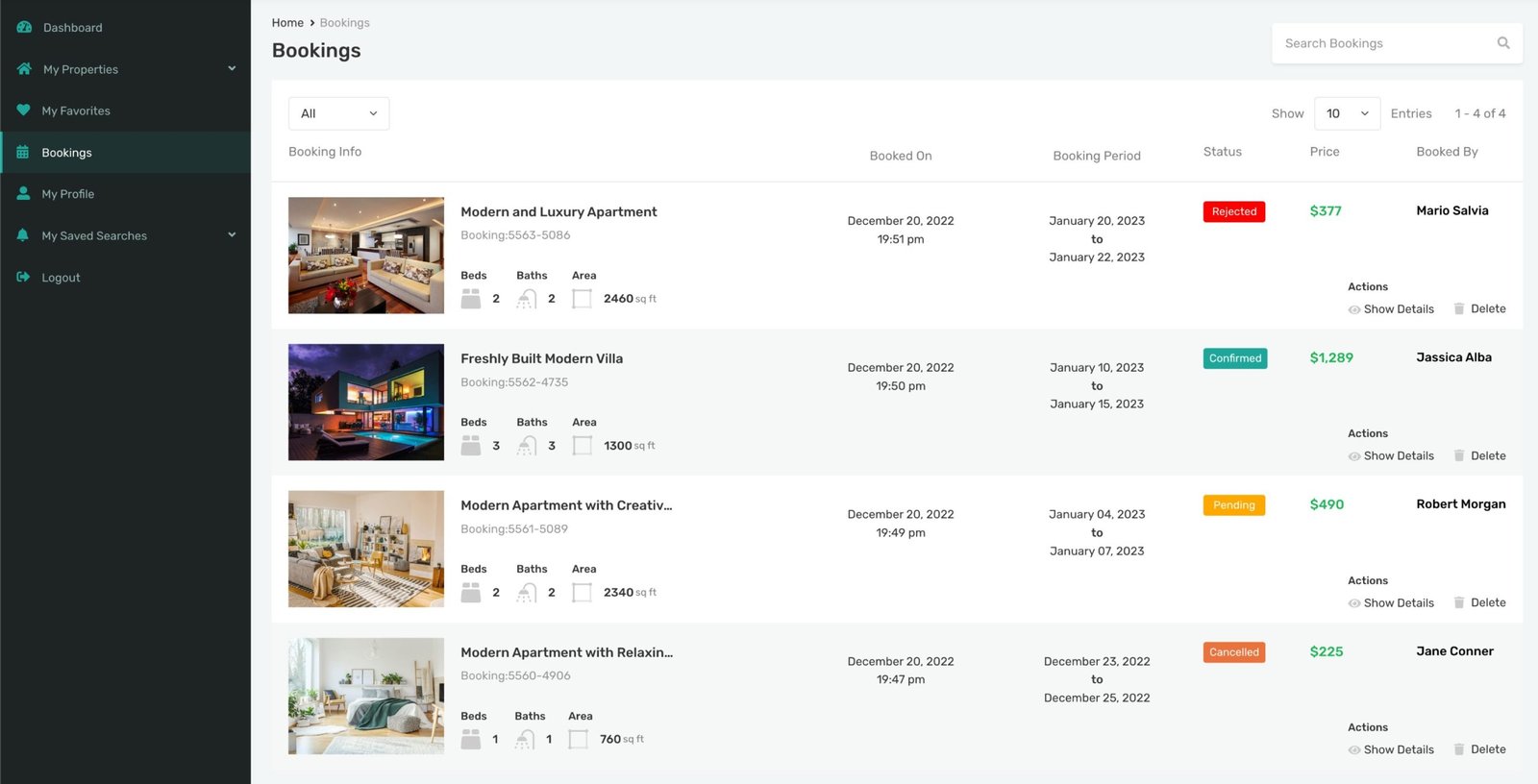Click the user icon beside My Profile
Viewport: 1538px width, 784px height.
click(x=23, y=193)
